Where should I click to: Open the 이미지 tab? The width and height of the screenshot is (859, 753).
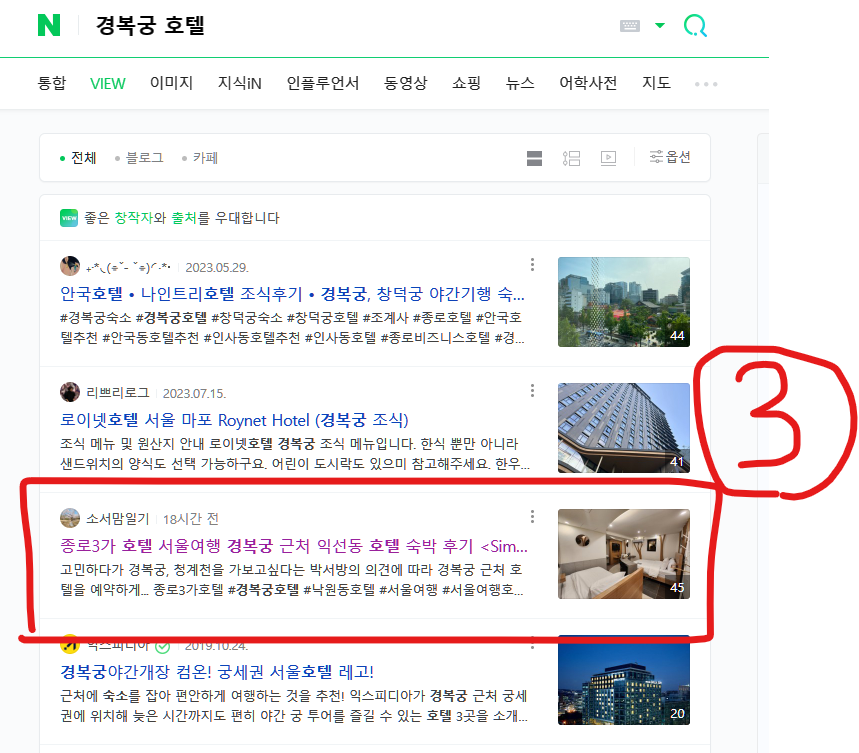(x=171, y=83)
